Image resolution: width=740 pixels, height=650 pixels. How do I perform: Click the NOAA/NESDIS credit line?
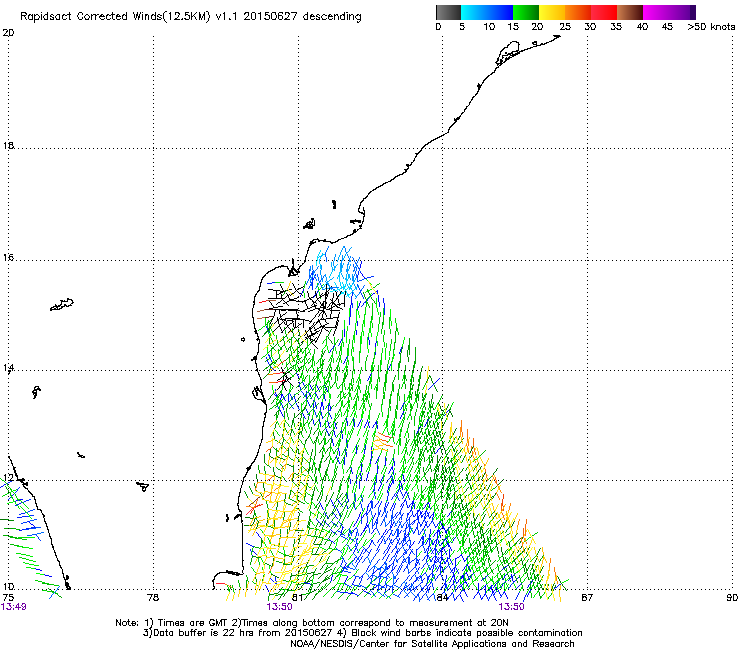[432, 643]
